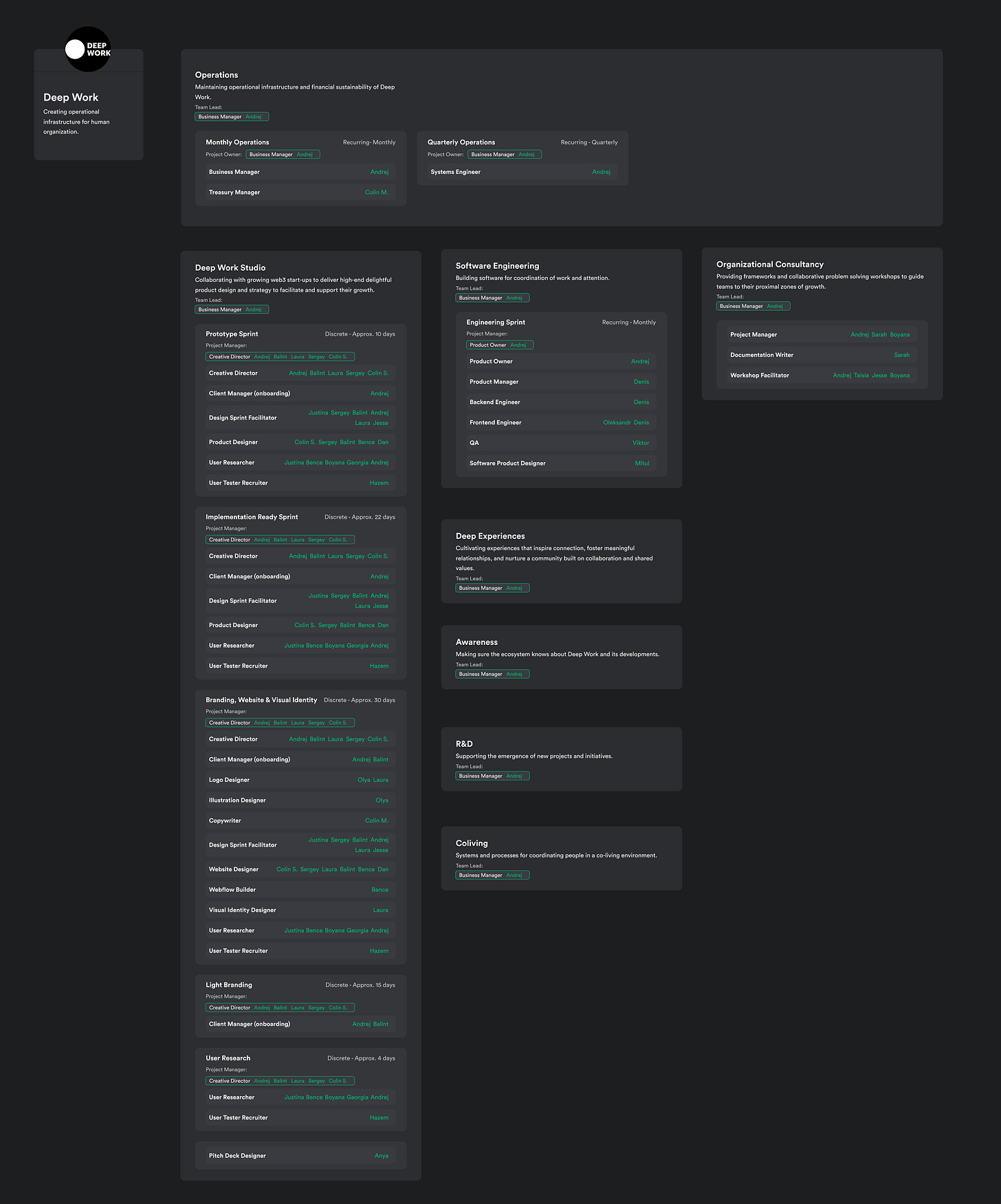Image resolution: width=1001 pixels, height=1204 pixels.
Task: Click Awareness Team Lead Business Manager tag
Action: [492, 674]
